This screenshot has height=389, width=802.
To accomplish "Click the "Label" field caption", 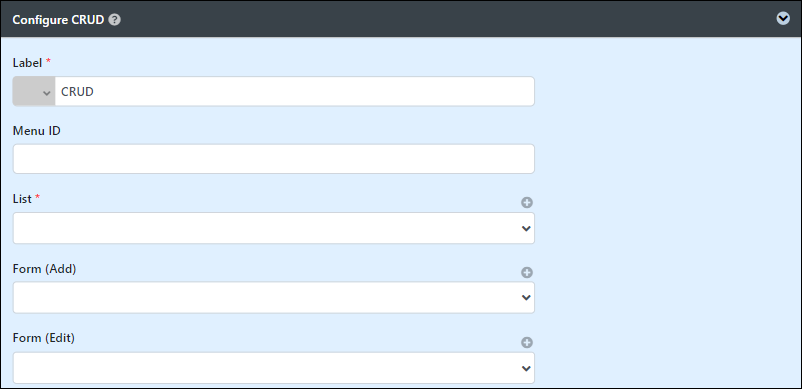I will [x=27, y=62].
